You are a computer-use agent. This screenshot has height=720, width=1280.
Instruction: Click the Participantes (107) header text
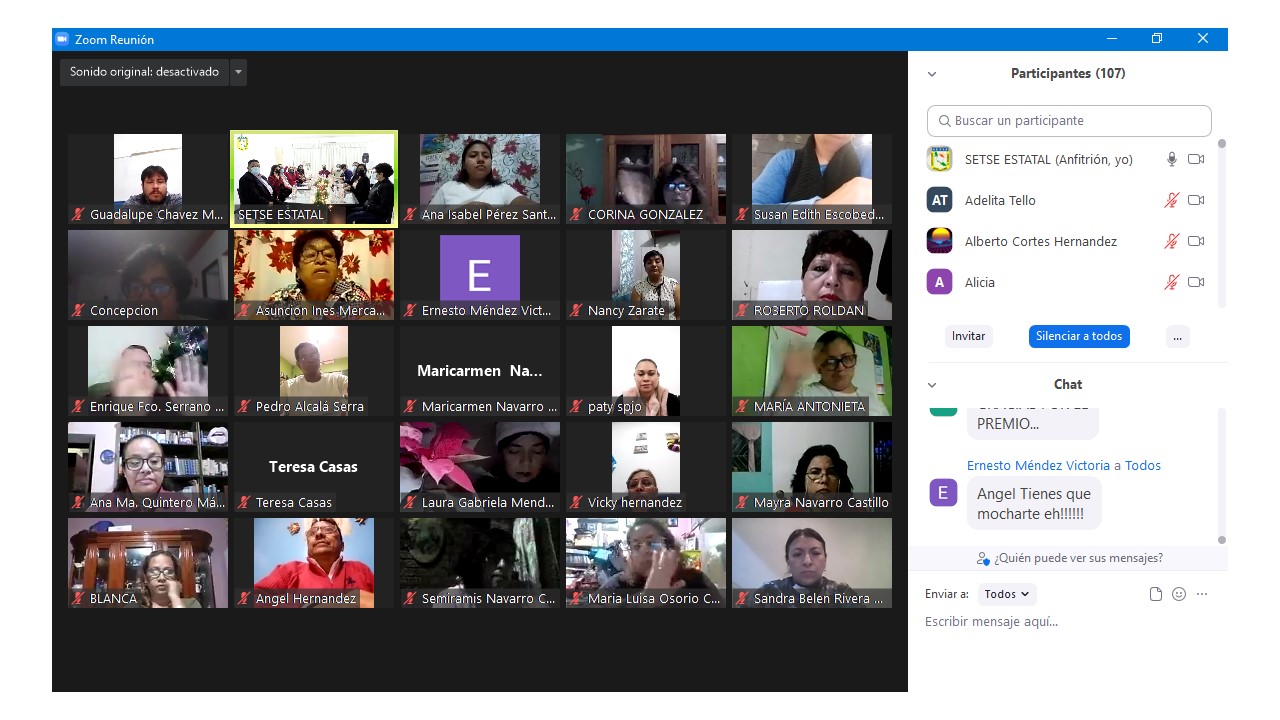click(1068, 74)
